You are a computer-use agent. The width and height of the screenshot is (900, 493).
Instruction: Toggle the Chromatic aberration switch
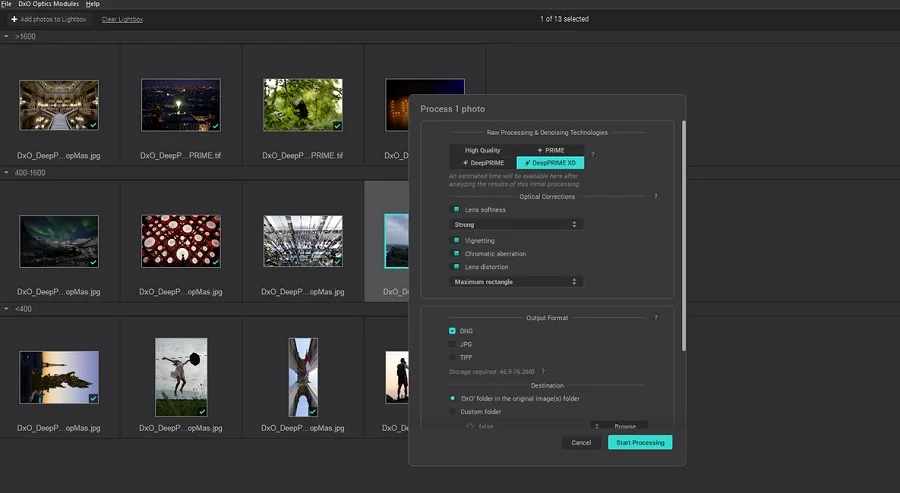(x=456, y=253)
